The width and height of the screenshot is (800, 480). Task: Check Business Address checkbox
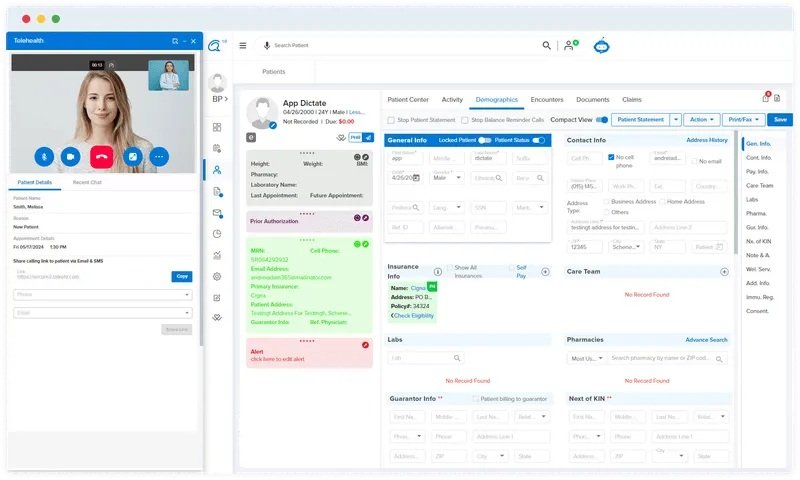coord(607,201)
